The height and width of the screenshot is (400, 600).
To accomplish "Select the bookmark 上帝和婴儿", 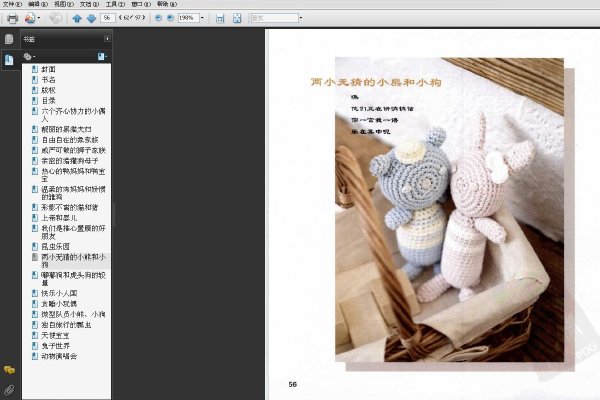I will click(59, 218).
